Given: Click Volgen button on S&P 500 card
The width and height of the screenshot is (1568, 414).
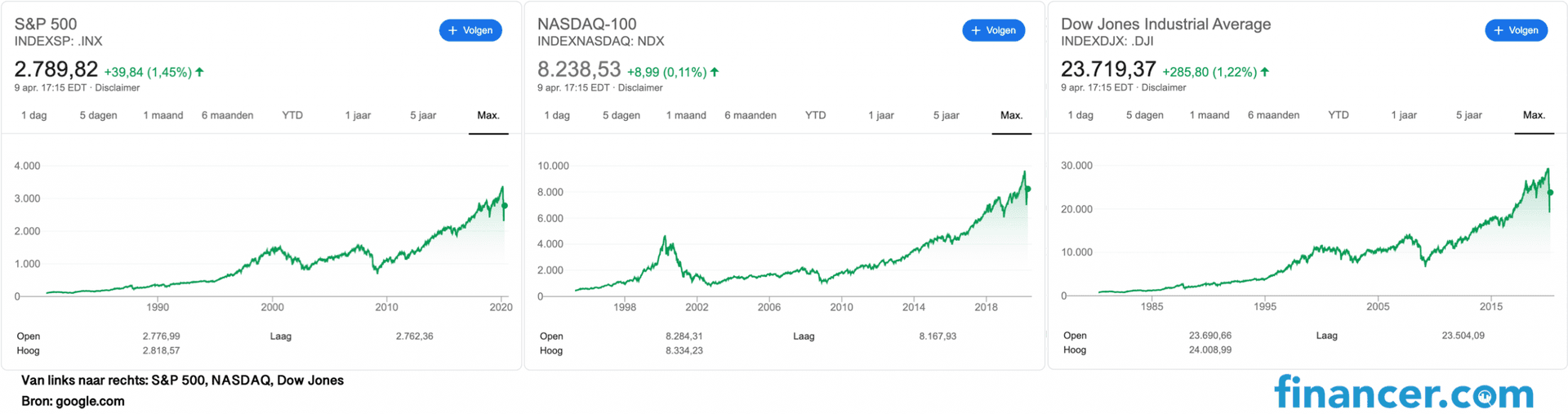Looking at the screenshot, I should pos(470,30).
